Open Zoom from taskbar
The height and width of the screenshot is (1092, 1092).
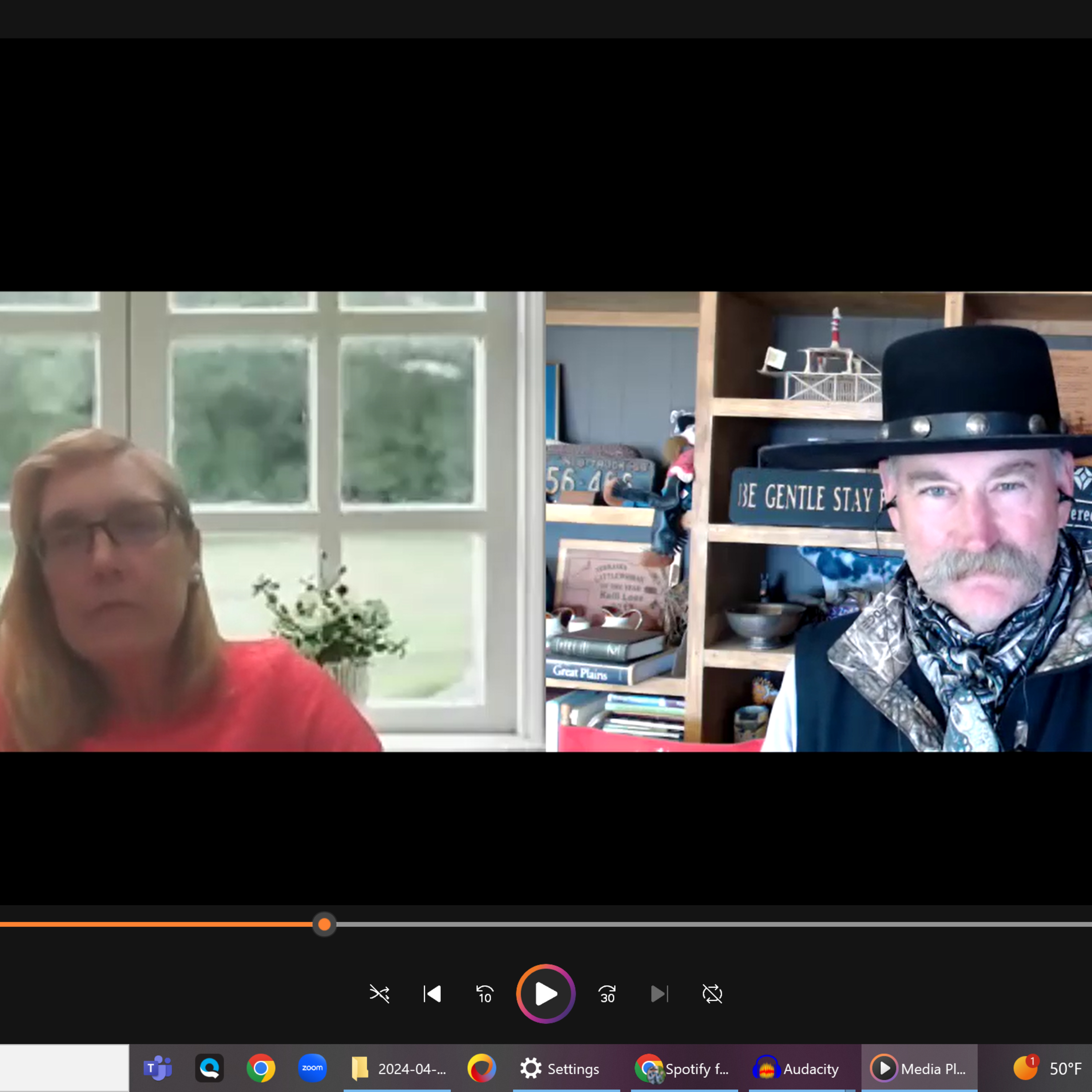(x=312, y=1068)
